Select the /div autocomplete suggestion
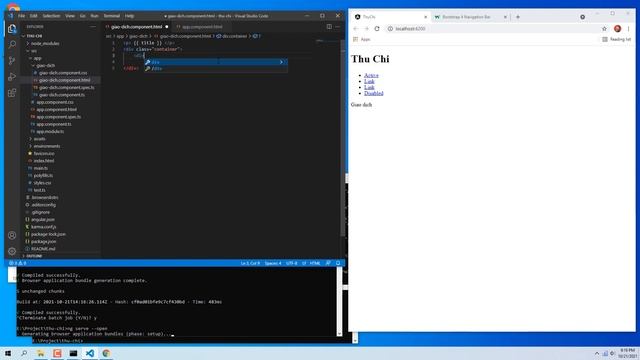This screenshot has width=640, height=360. pyautogui.click(x=215, y=69)
